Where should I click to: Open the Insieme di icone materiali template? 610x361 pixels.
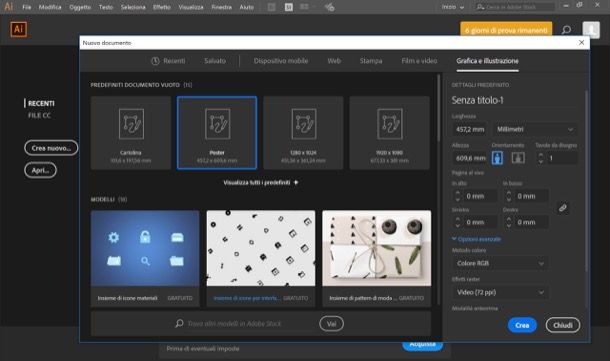[145, 259]
